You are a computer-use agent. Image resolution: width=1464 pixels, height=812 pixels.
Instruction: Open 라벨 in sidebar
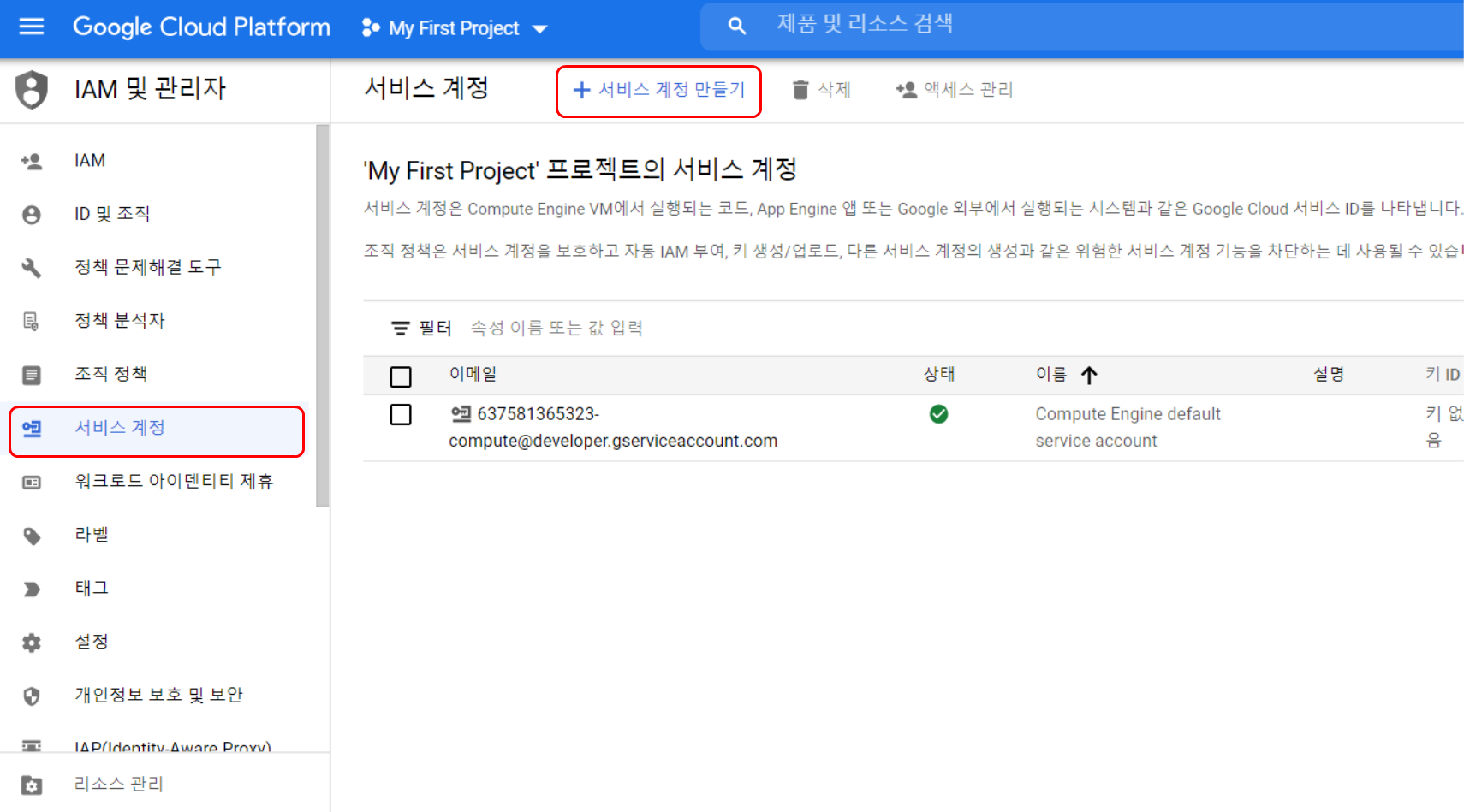click(x=158, y=535)
